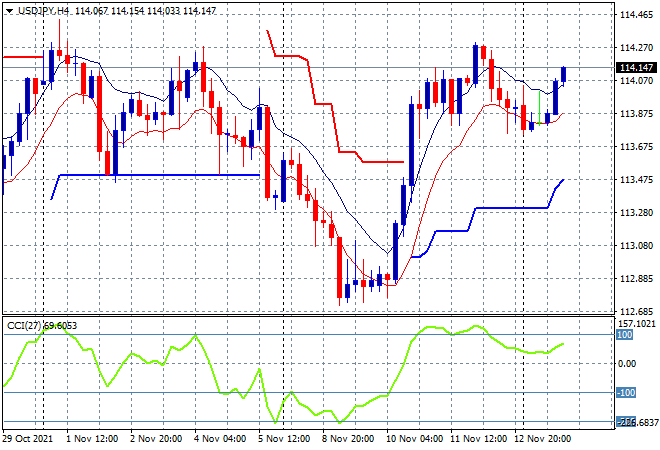
Task: Click the current price label 114.147
Action: click(636, 68)
